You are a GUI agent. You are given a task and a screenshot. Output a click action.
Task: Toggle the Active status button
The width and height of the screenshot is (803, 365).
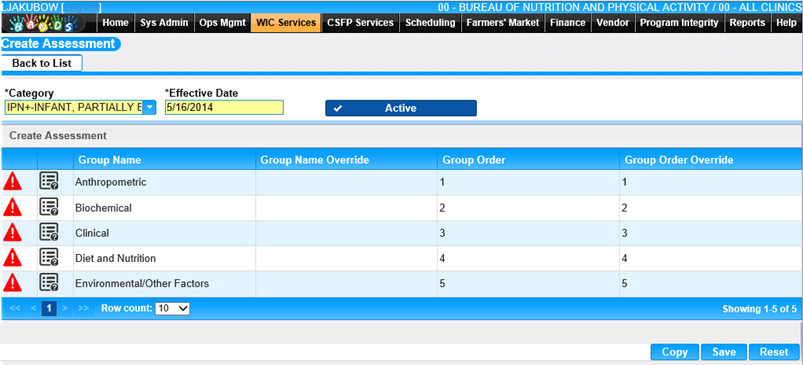click(400, 108)
